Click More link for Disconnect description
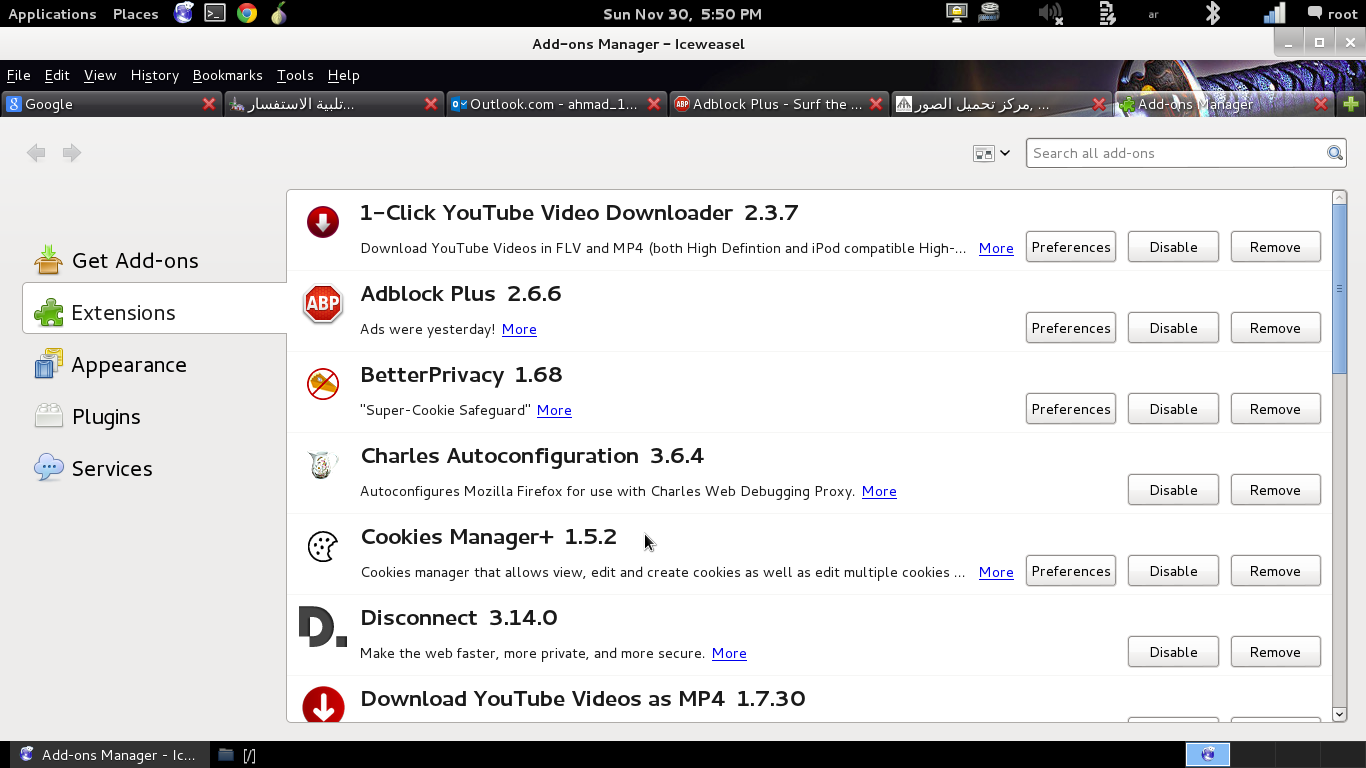Screen dimensions: 1366x768 coord(729,653)
